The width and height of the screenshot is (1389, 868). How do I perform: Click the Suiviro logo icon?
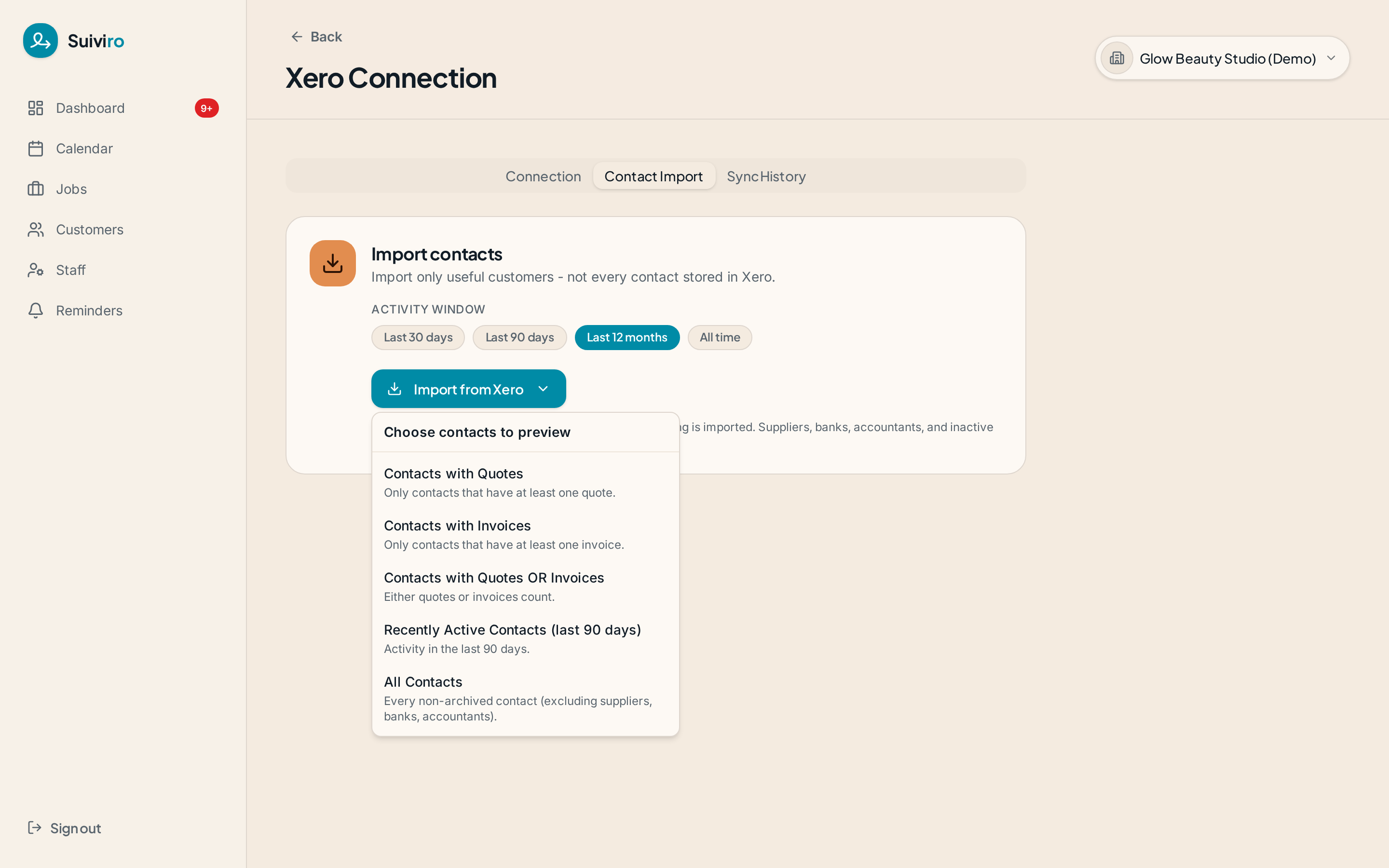(x=40, y=41)
